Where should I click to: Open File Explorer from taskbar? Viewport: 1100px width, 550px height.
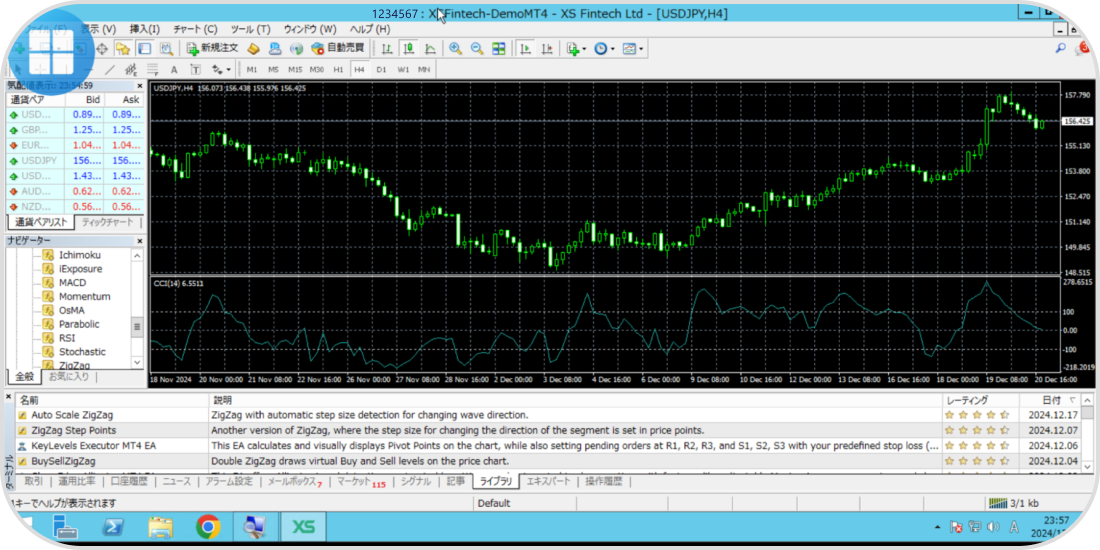point(161,528)
